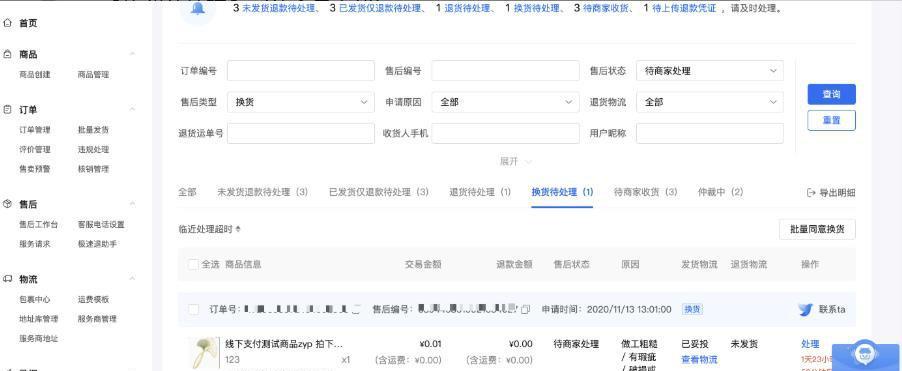The width and height of the screenshot is (902, 371).
Task: Open 违规处理 in sidebar
Action: point(93,150)
